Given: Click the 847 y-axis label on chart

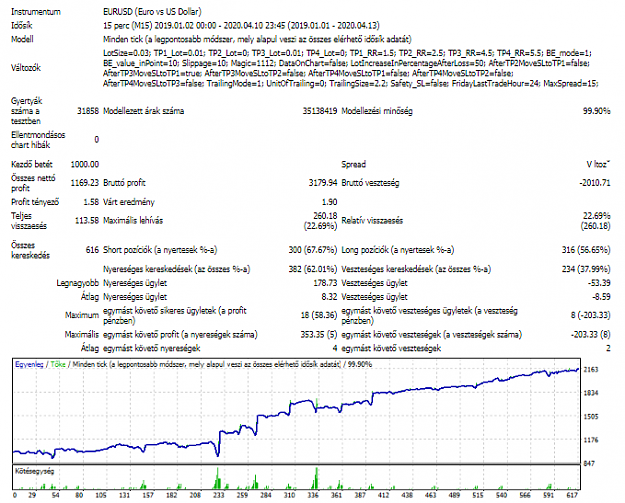Looking at the screenshot, I should [589, 464].
